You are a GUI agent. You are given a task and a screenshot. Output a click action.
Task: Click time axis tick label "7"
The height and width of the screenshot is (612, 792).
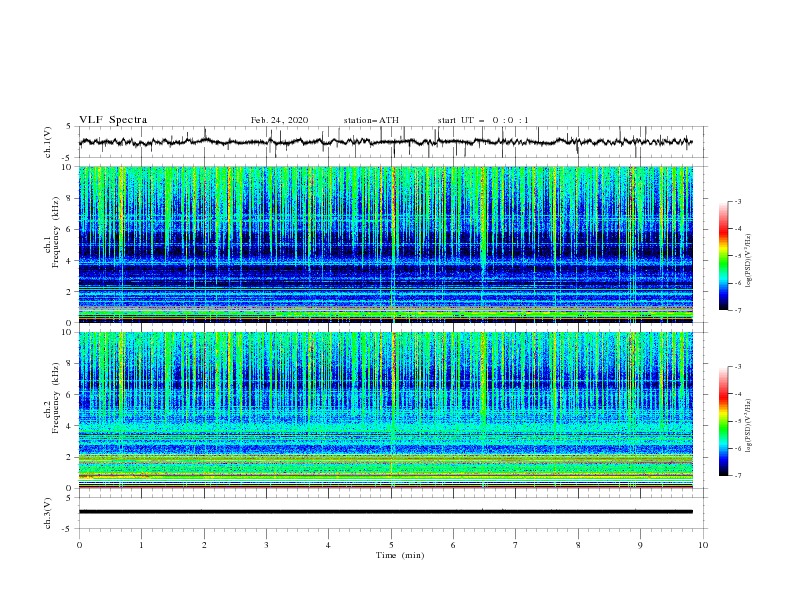point(516,545)
